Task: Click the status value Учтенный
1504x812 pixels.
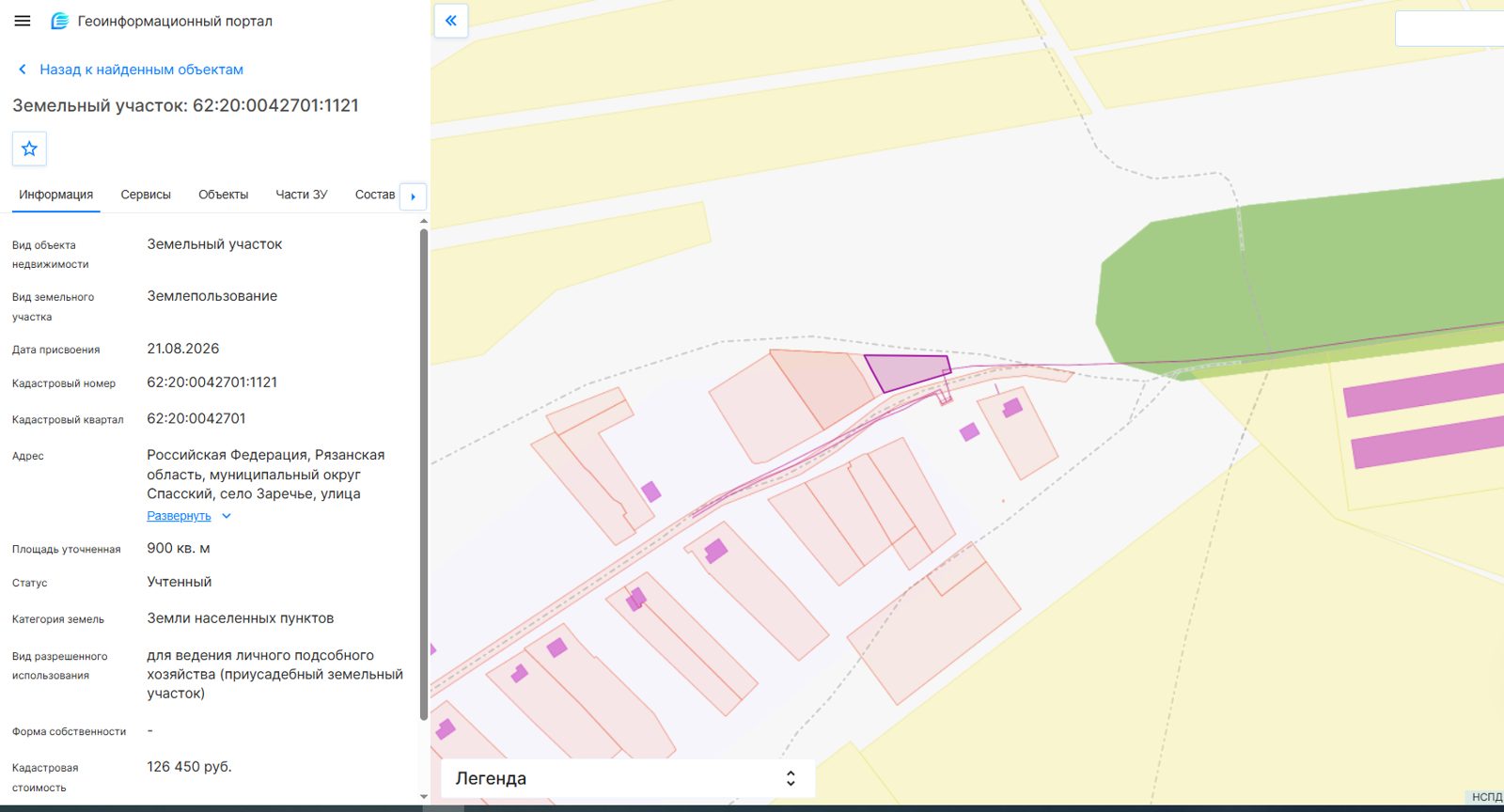Action: (180, 582)
